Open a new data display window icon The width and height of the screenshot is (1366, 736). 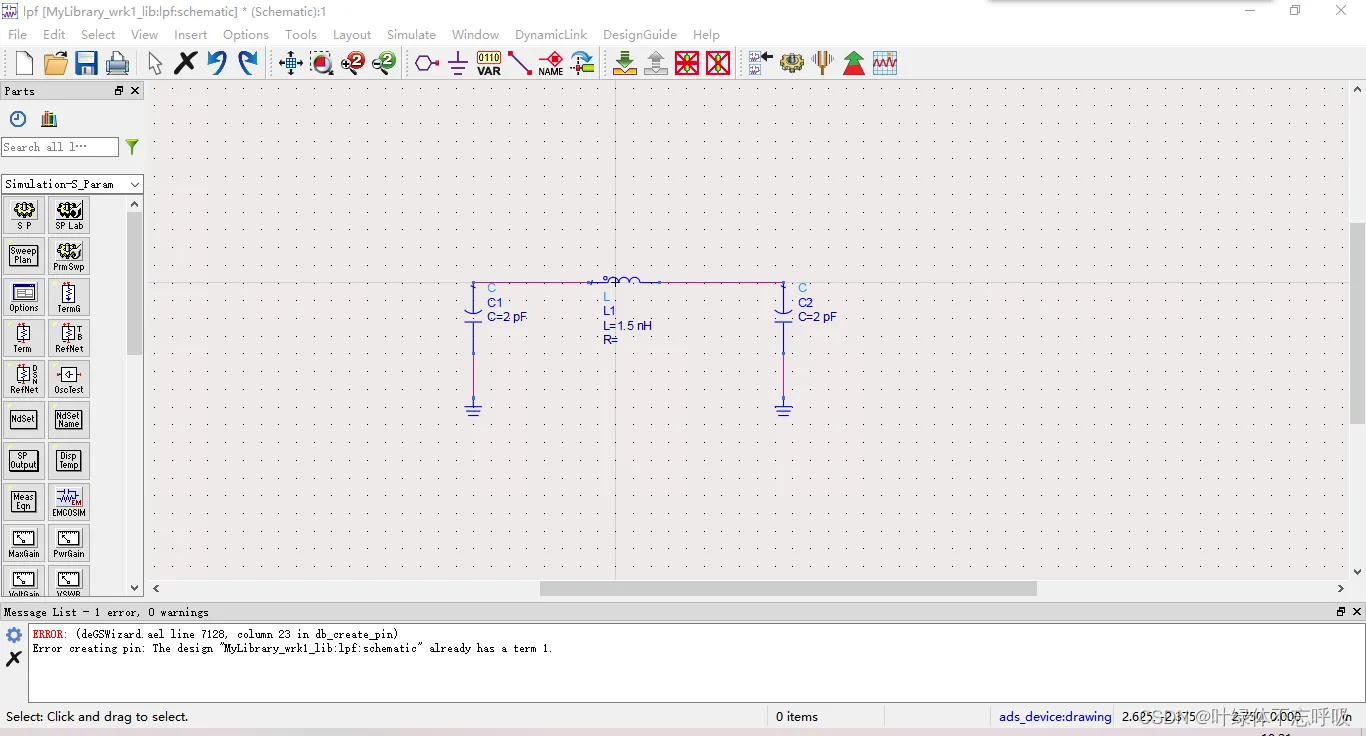[885, 63]
